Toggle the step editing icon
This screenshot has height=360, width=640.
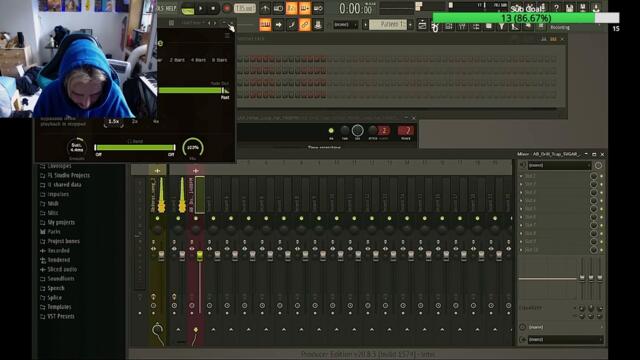(291, 25)
